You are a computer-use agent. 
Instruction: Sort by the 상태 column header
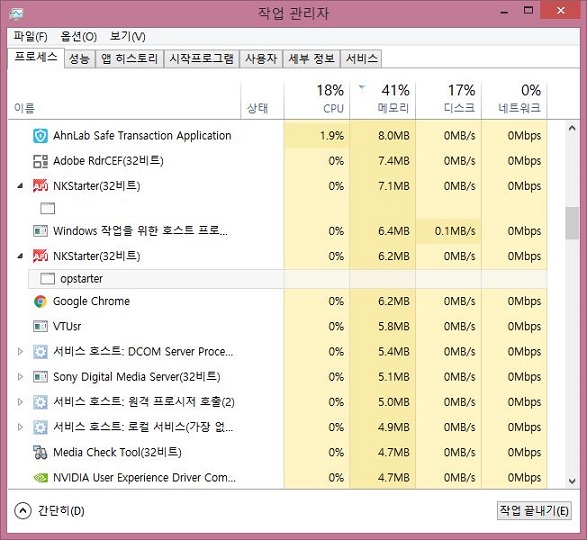(262, 100)
